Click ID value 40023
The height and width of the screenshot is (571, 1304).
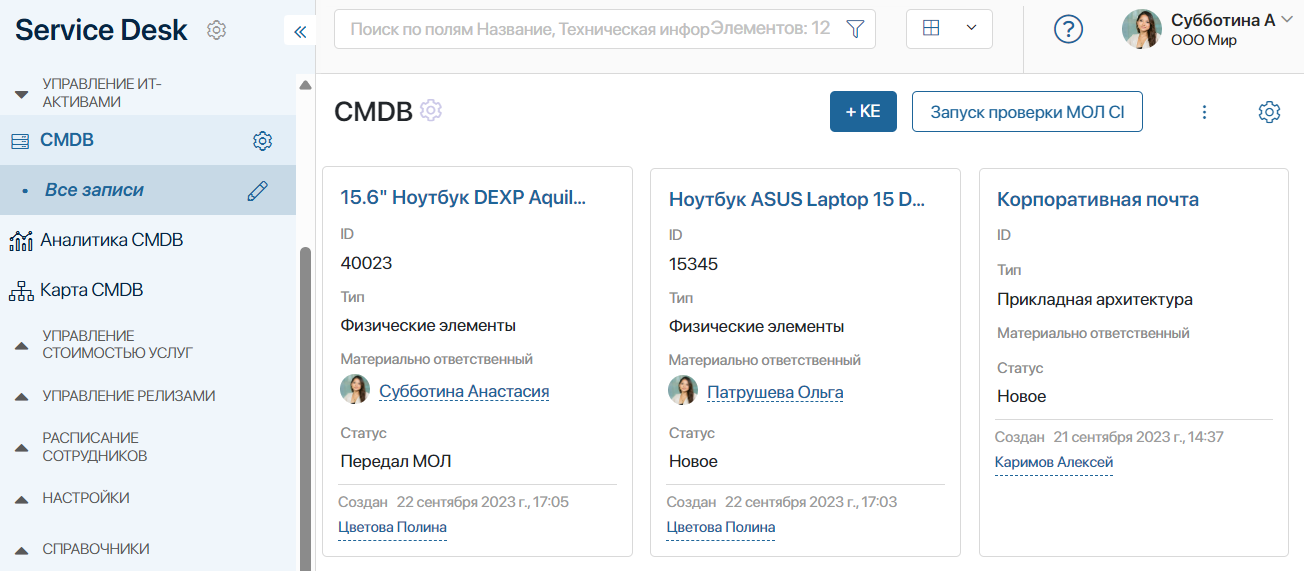tap(367, 263)
